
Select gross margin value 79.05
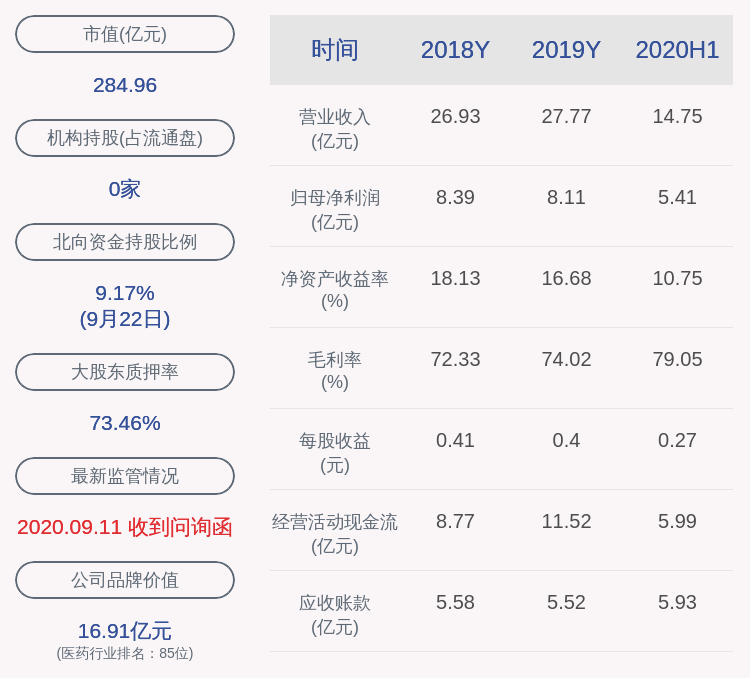[677, 359]
